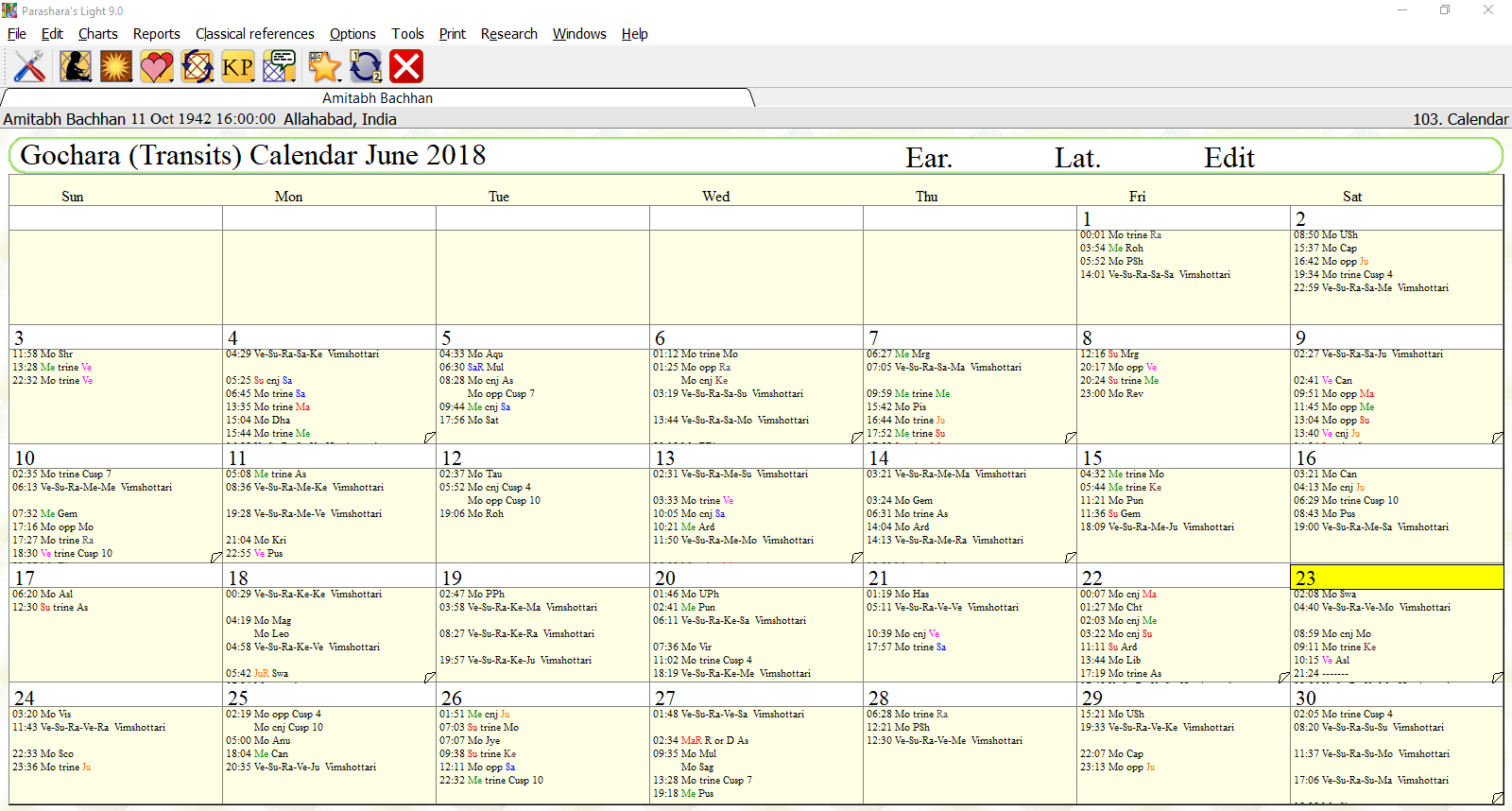The width and height of the screenshot is (1512, 811).
Task: Go to earlier month with Ear. button
Action: (x=929, y=158)
